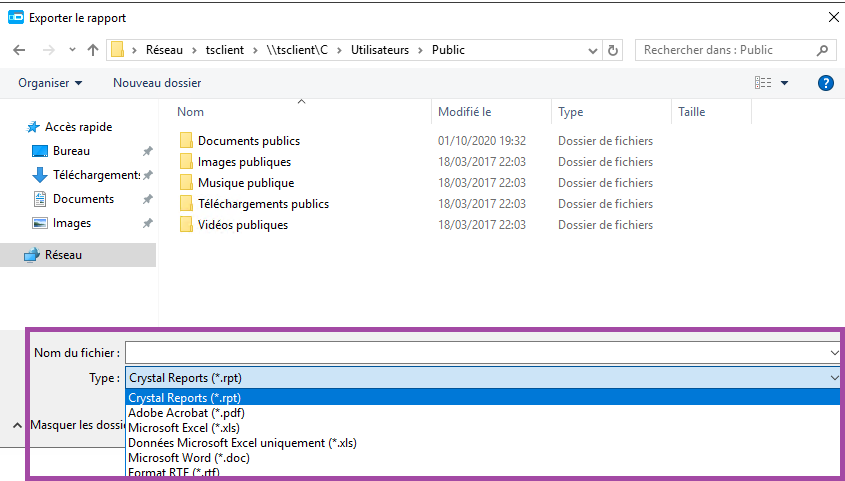Select the Images publiques folder

[244, 162]
